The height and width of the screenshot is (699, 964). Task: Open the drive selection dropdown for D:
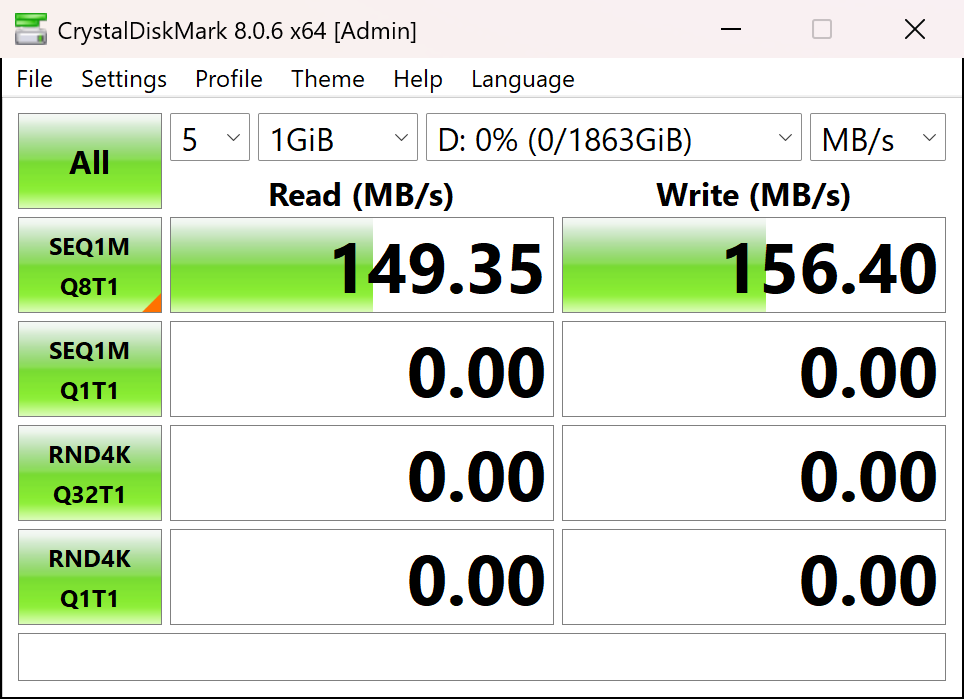click(613, 137)
